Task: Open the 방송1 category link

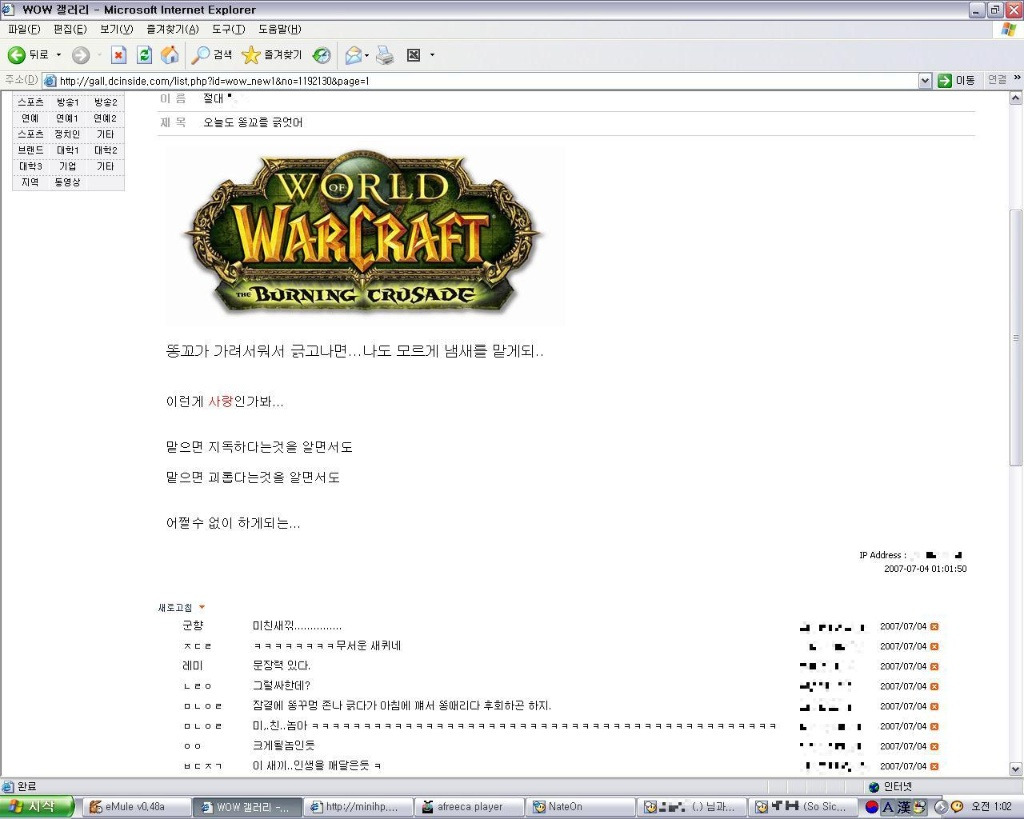Action: tap(67, 103)
